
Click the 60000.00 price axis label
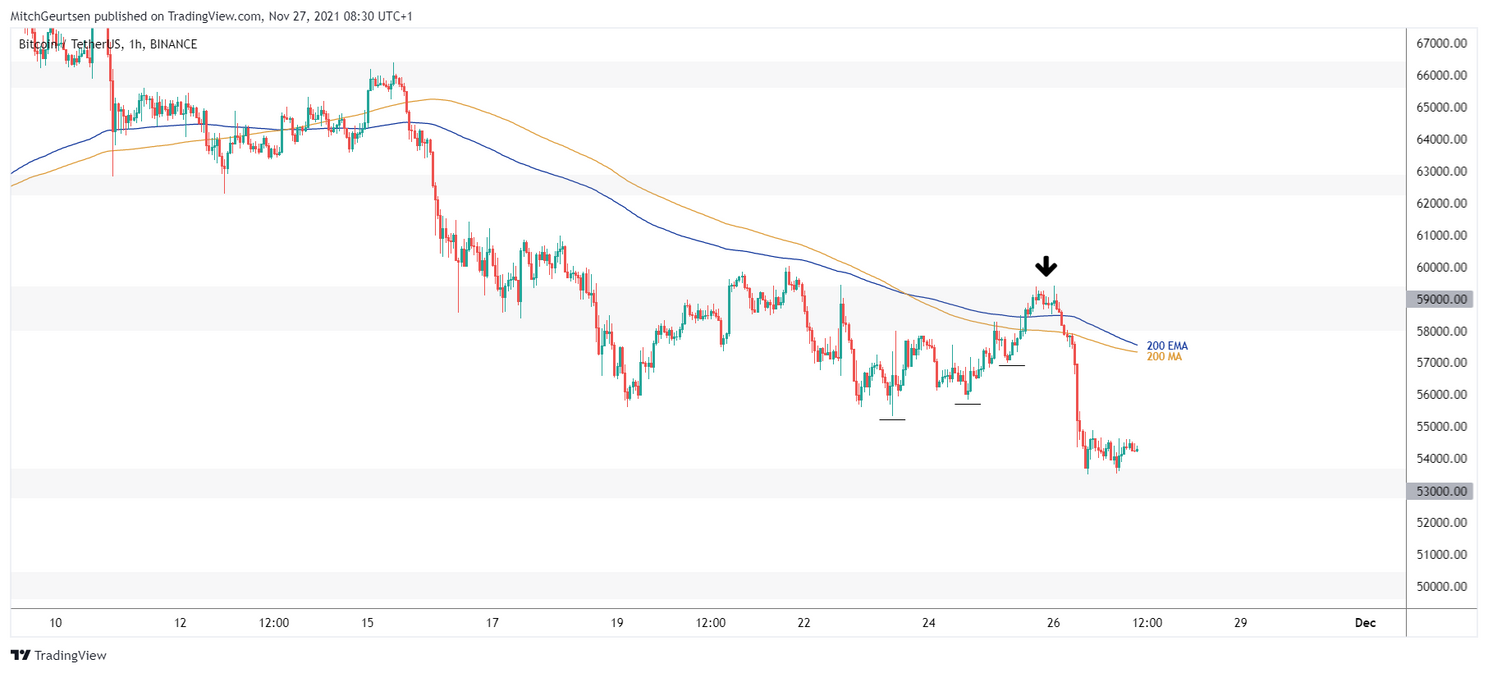point(1441,267)
